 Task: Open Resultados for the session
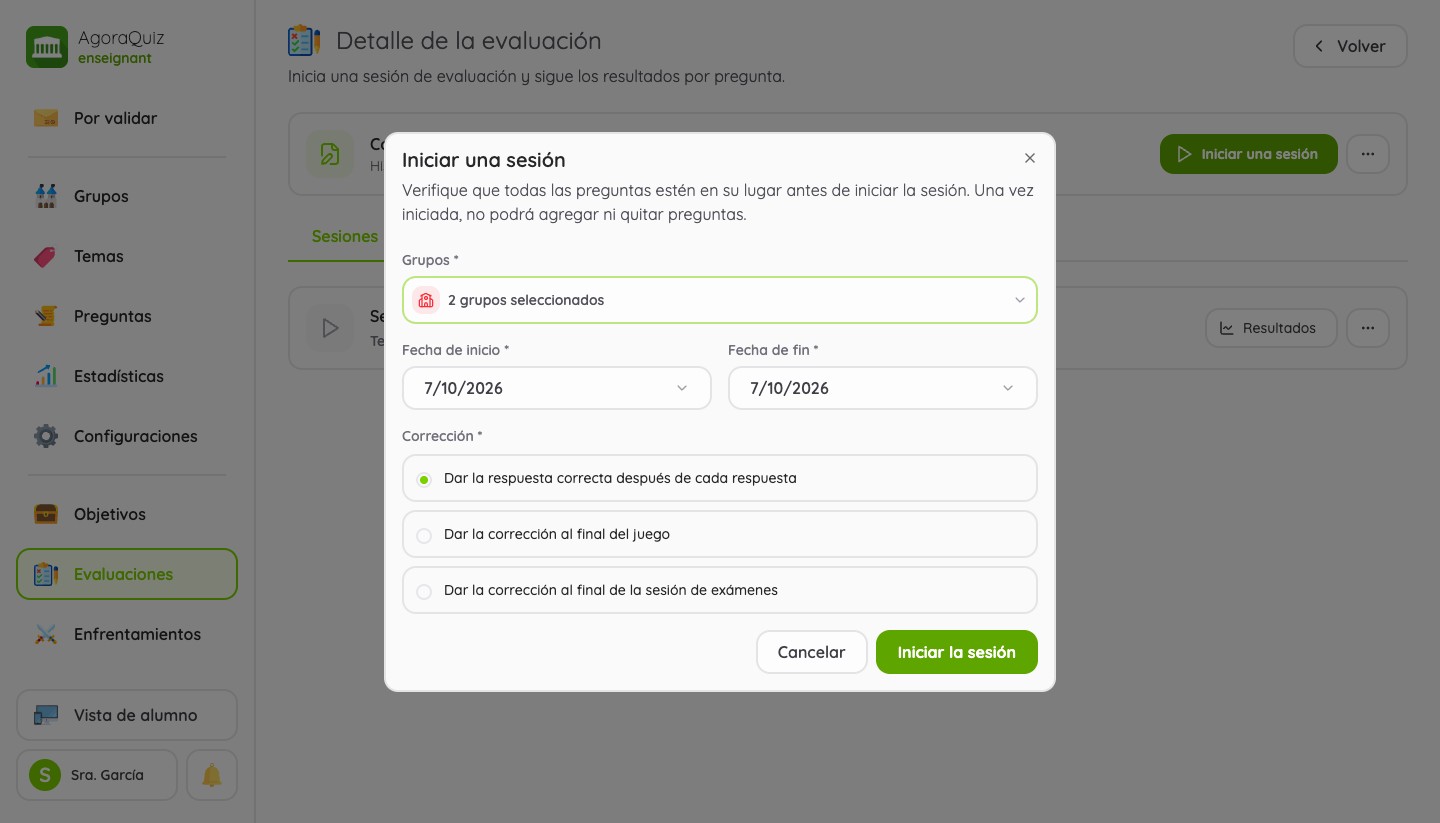coord(1271,328)
